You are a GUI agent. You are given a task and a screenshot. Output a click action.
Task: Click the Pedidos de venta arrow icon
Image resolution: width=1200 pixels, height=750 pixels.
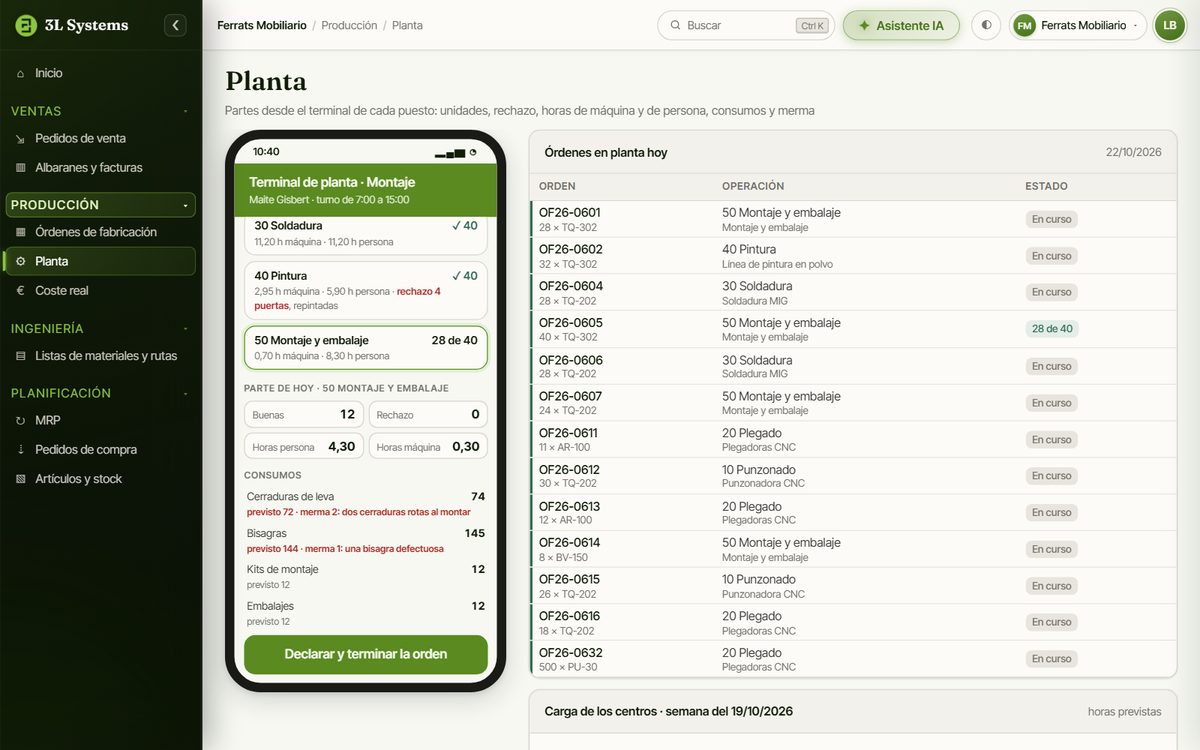(x=21, y=138)
